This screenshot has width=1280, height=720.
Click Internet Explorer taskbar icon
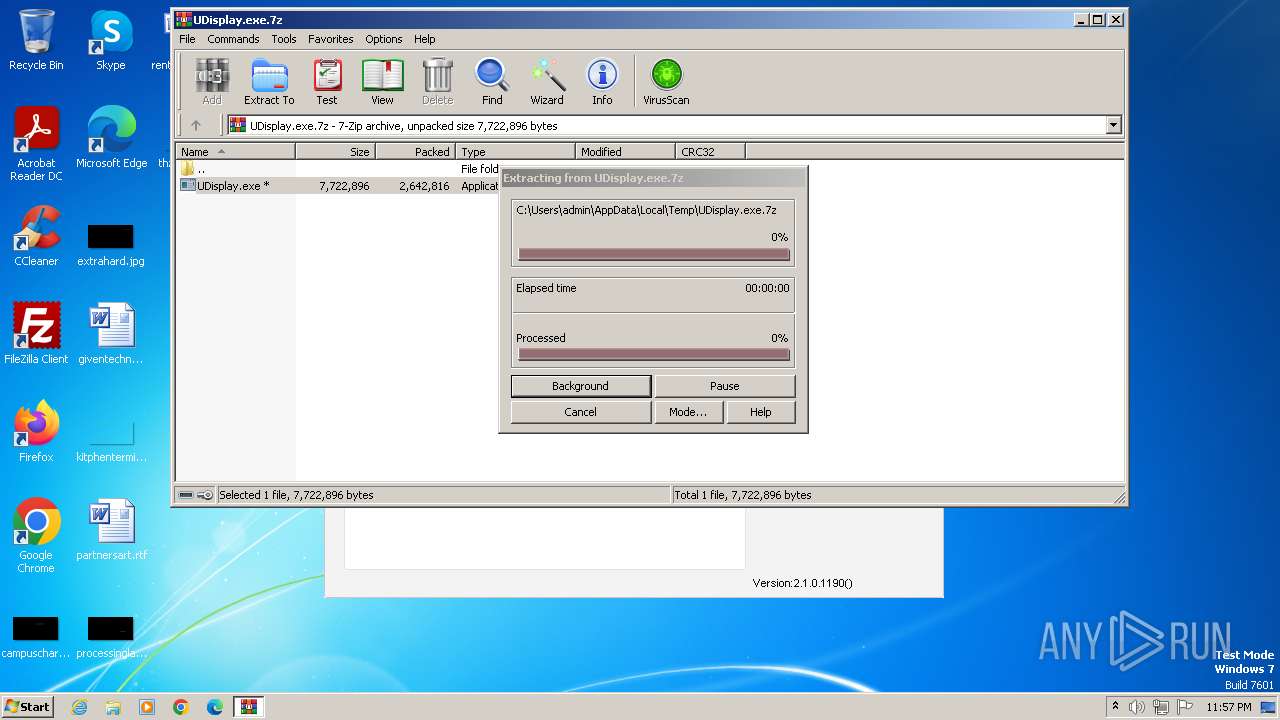pyautogui.click(x=80, y=707)
